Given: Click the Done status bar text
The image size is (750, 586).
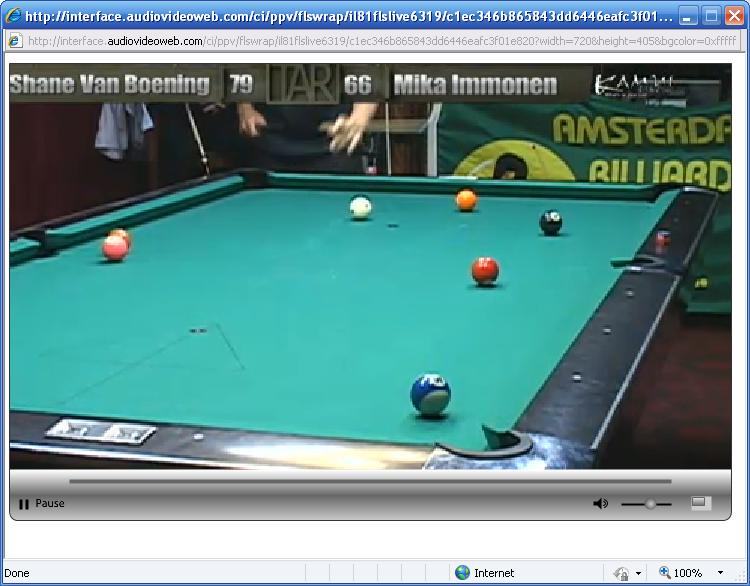Looking at the screenshot, I should 17,573.
